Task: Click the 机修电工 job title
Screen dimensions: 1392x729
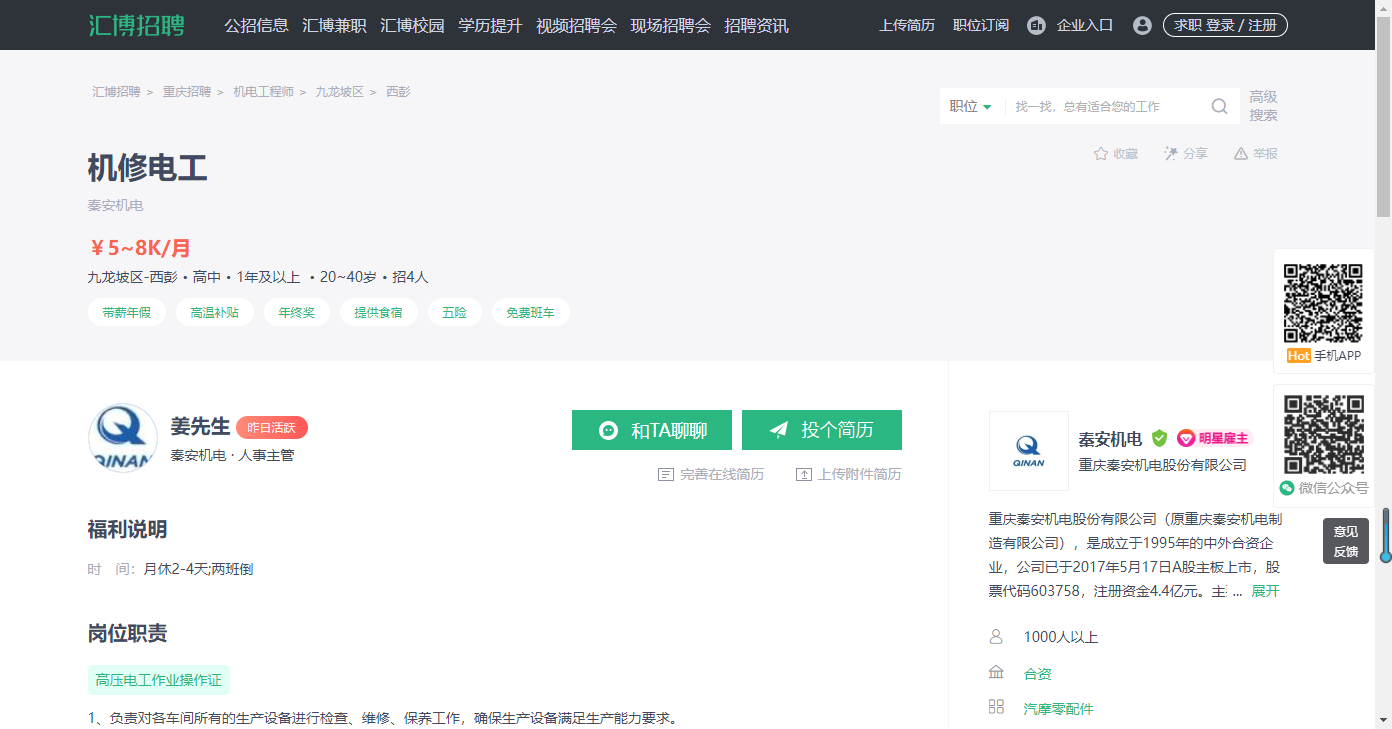Action: [x=148, y=168]
